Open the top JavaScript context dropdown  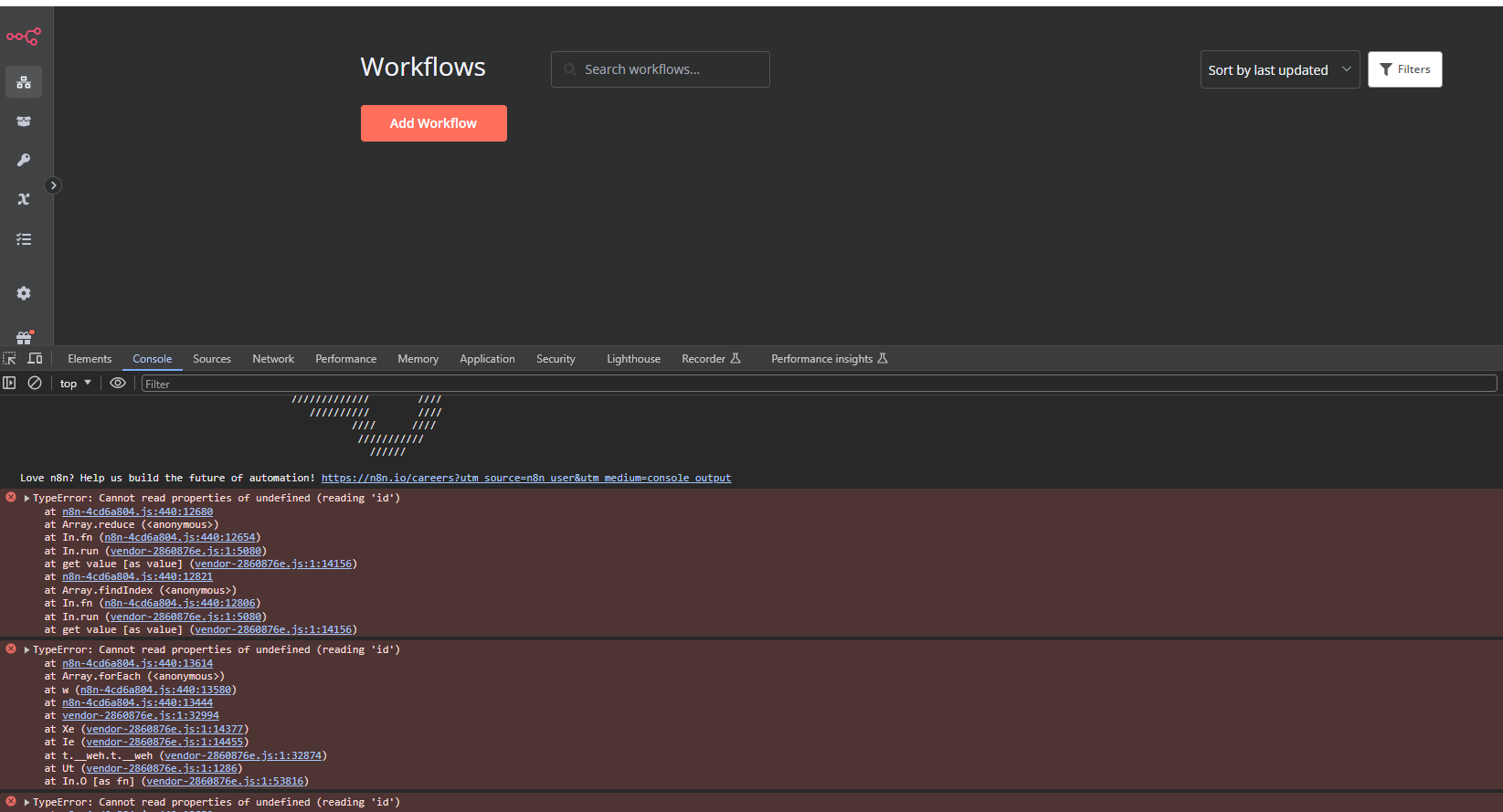(x=76, y=384)
